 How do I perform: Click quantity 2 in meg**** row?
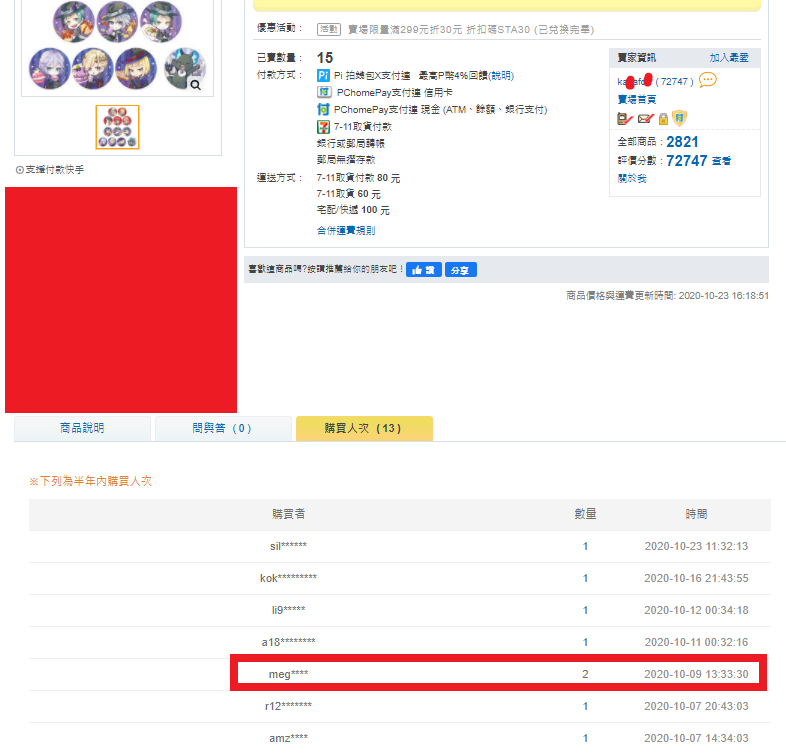tap(585, 674)
